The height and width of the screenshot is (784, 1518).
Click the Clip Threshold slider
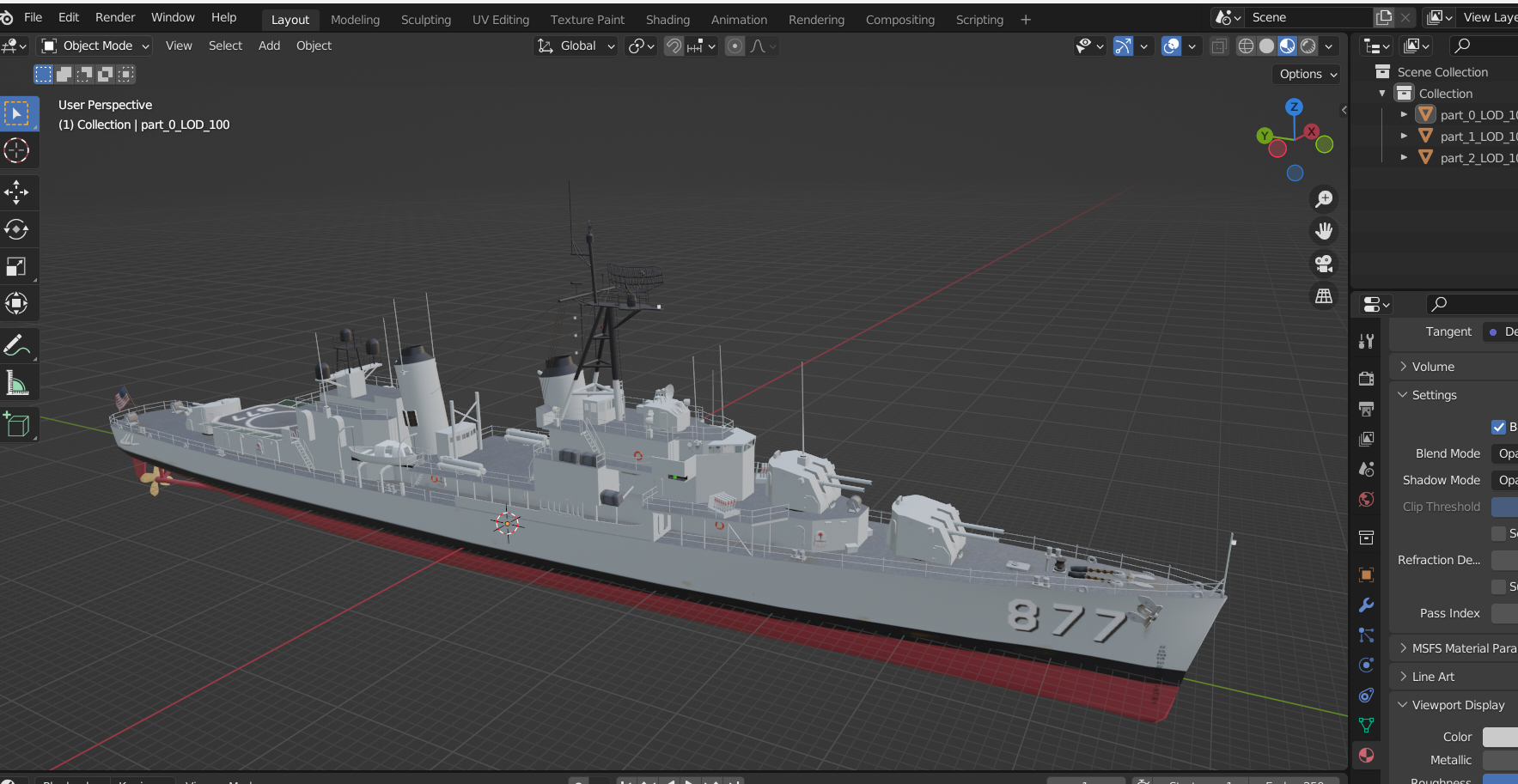pos(1505,507)
